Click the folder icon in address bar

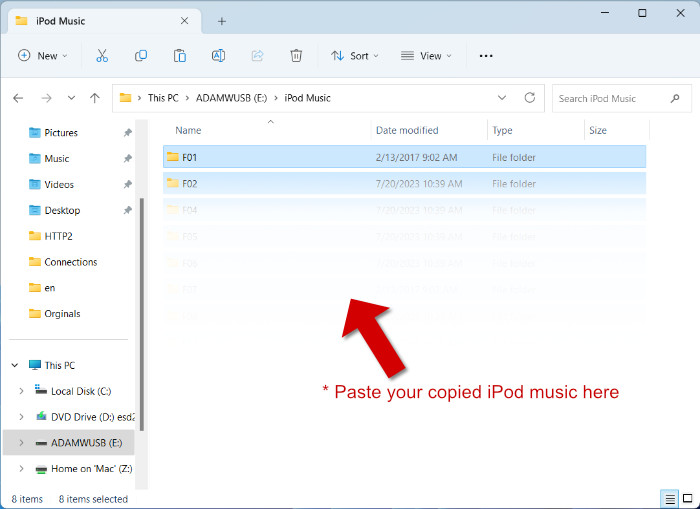pos(125,98)
